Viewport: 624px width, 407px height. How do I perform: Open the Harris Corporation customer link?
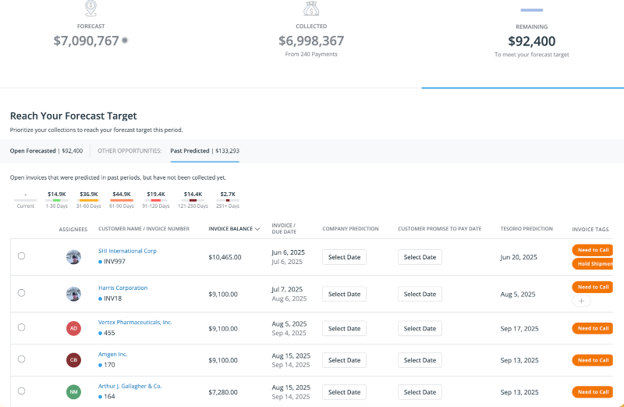coord(122,288)
